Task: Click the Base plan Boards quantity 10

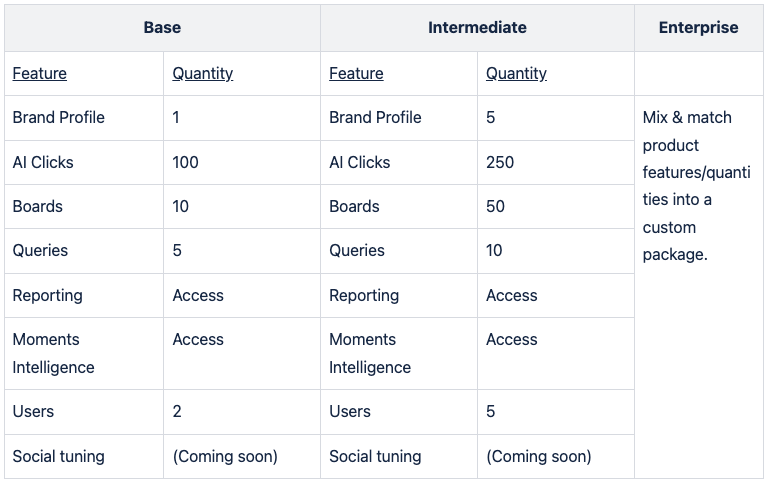Action: [x=182, y=207]
